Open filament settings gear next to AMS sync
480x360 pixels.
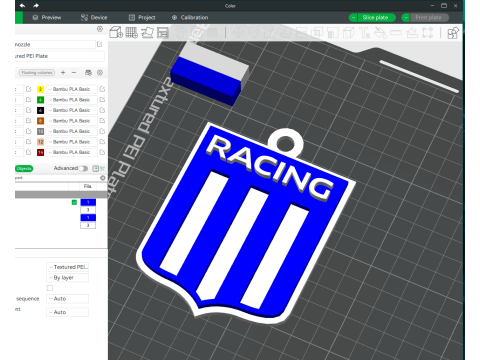tap(100, 72)
